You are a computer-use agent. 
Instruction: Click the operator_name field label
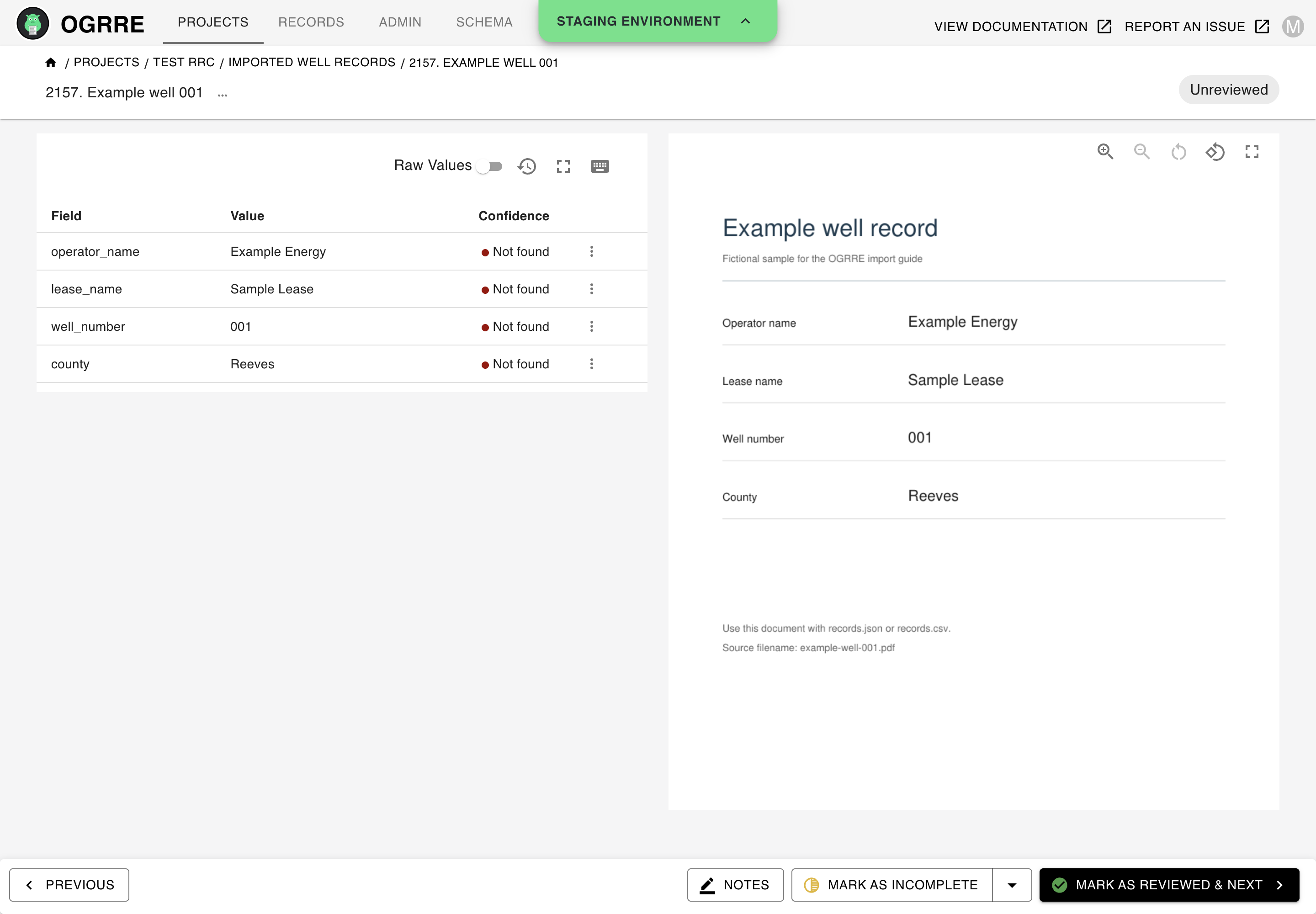[x=95, y=251]
